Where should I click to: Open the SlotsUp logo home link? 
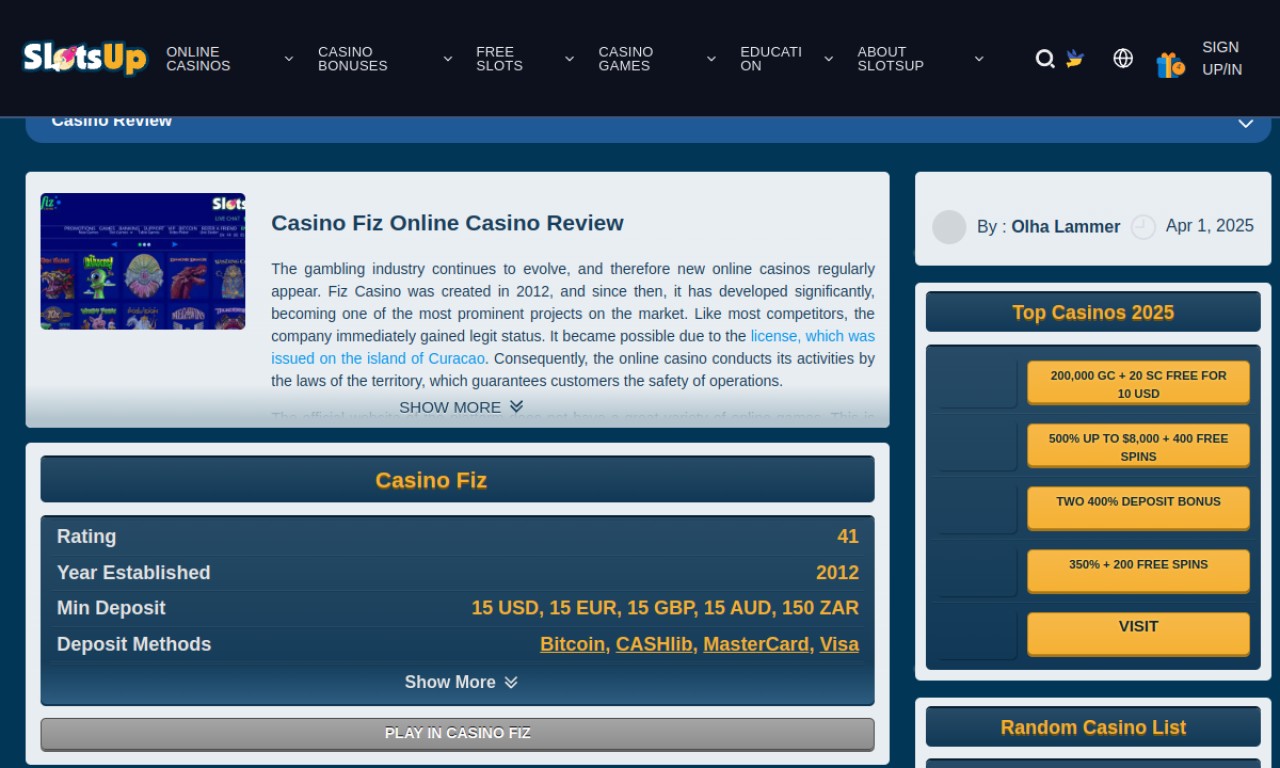coord(85,58)
